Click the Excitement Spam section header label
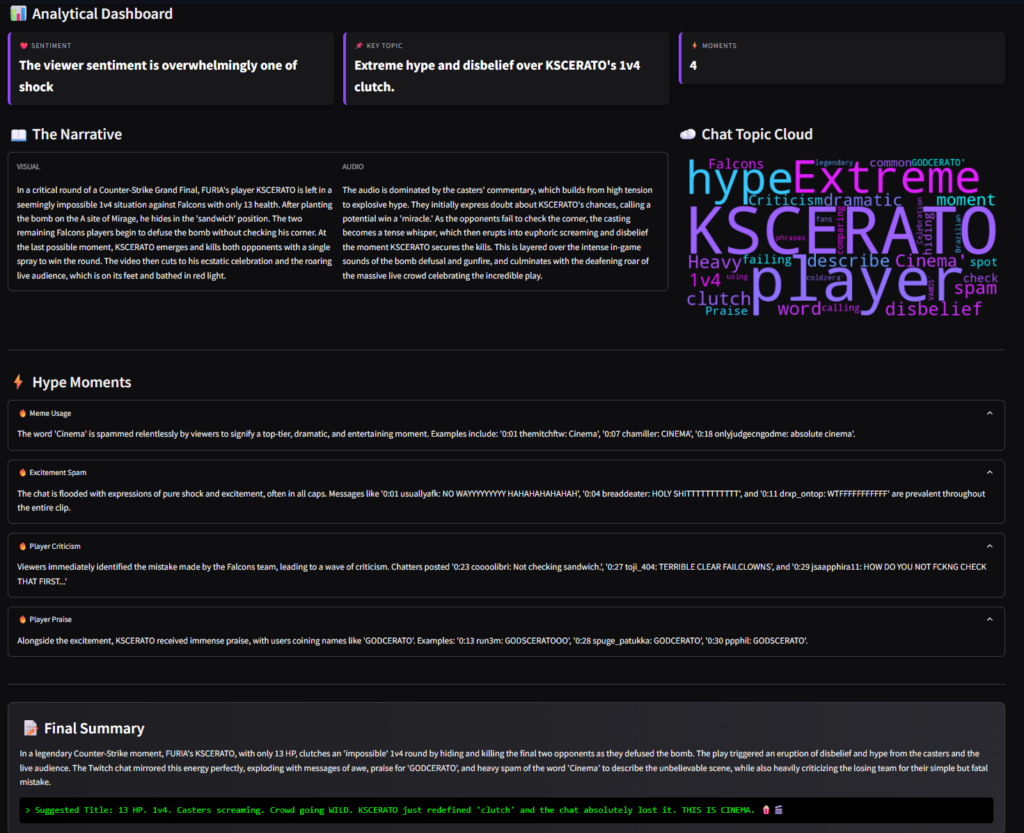Viewport: 1024px width, 833px height. click(58, 472)
